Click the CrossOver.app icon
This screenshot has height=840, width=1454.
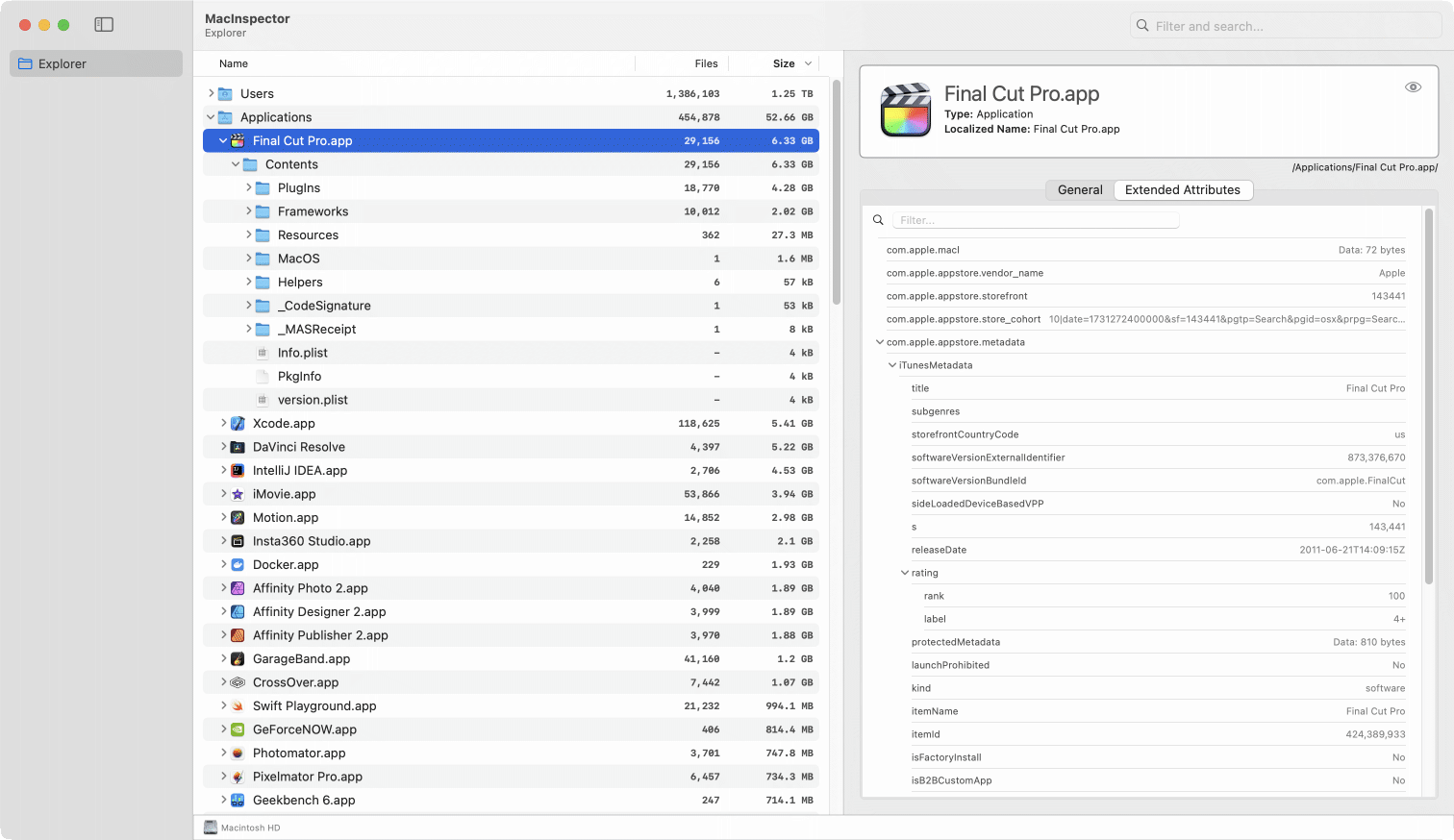pos(238,682)
